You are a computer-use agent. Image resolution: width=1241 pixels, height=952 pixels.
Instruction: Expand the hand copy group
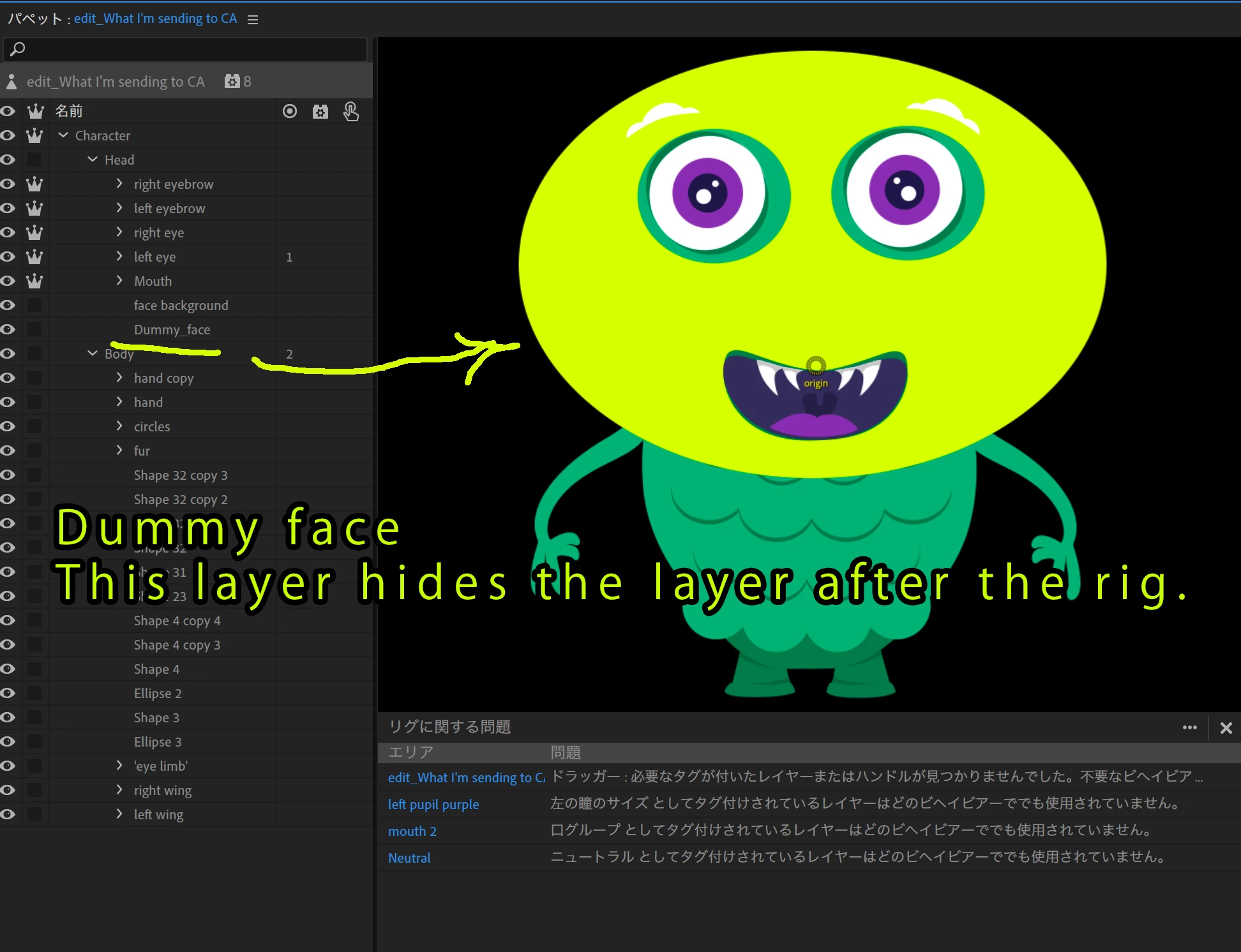click(119, 378)
